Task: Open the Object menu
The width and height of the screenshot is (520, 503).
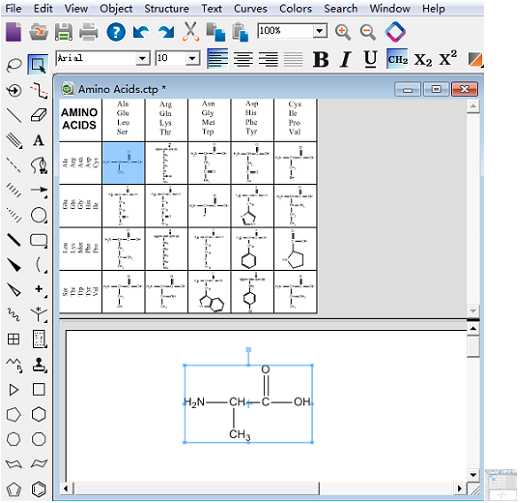Action: [116, 8]
